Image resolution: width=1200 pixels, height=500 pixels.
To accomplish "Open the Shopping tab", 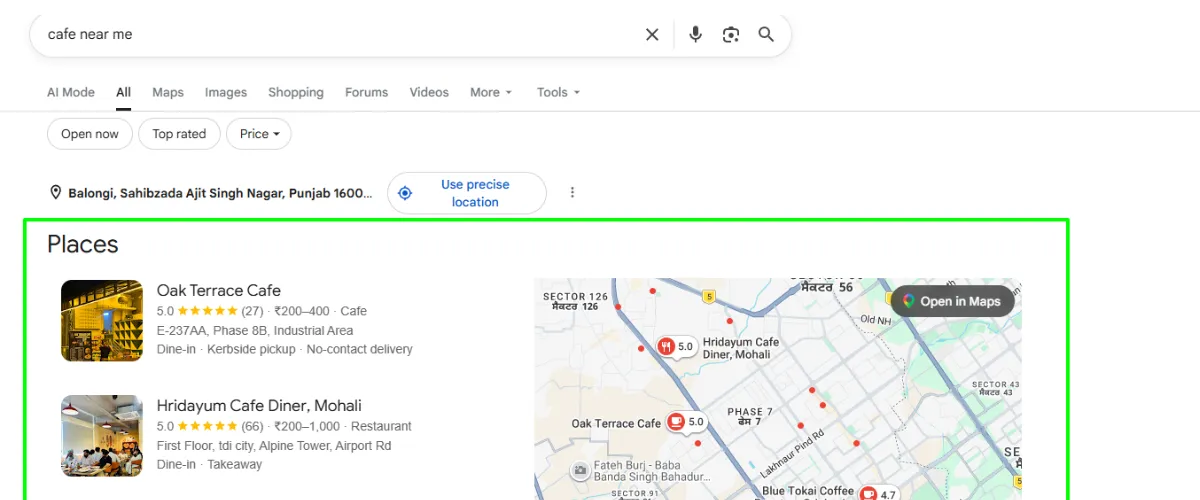I will [296, 92].
